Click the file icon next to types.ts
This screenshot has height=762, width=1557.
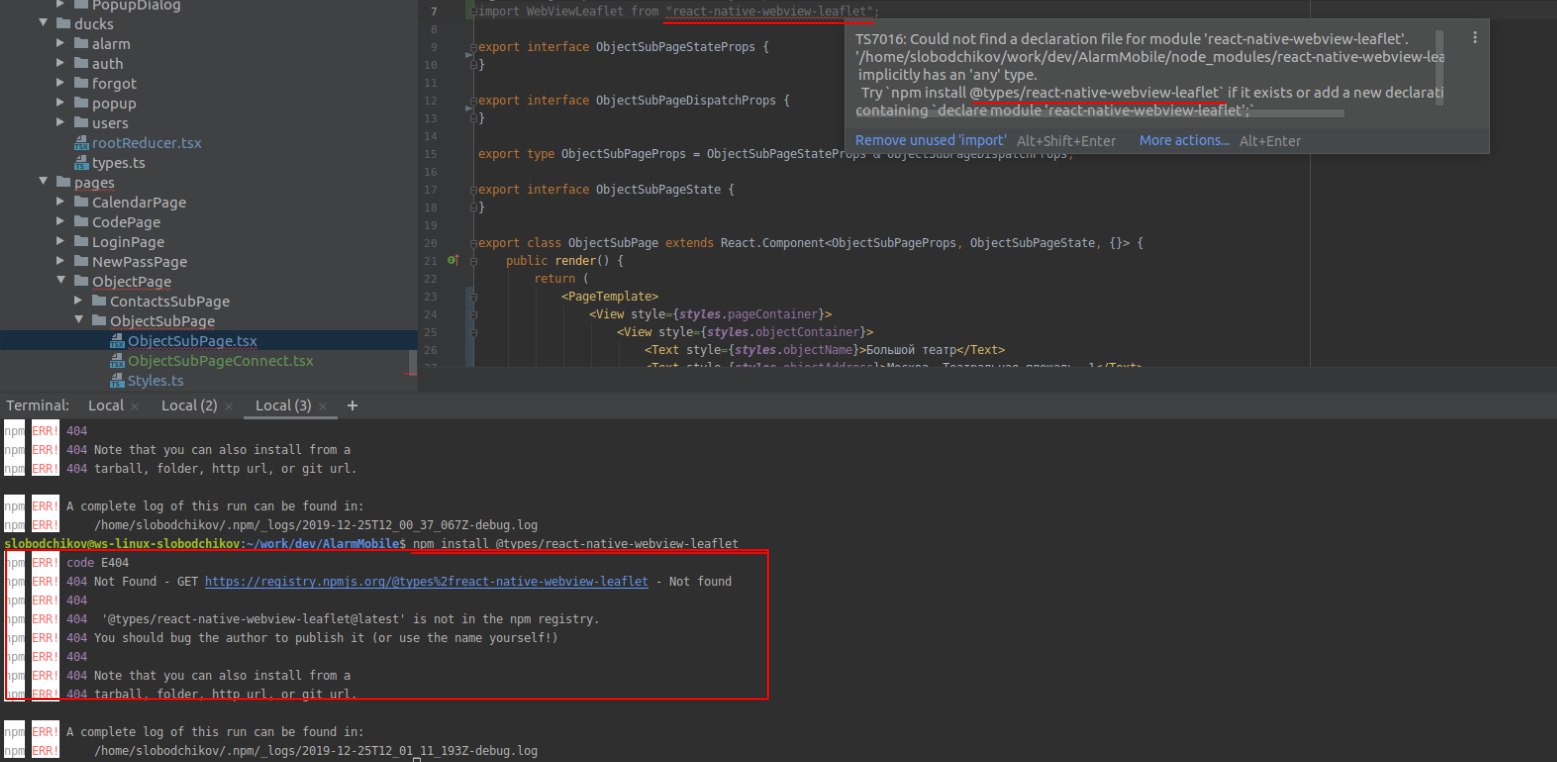81,163
